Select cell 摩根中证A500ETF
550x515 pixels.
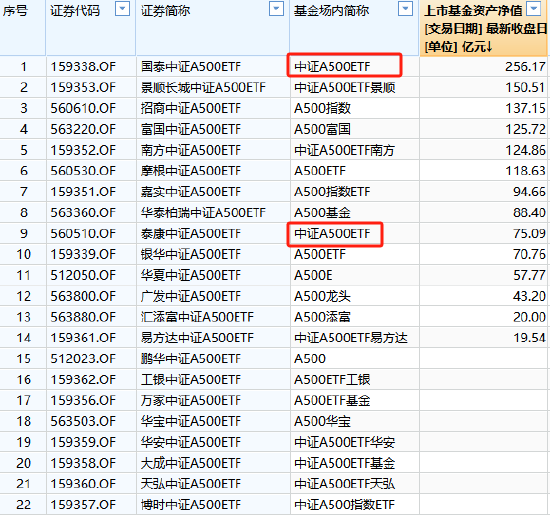click(x=213, y=171)
